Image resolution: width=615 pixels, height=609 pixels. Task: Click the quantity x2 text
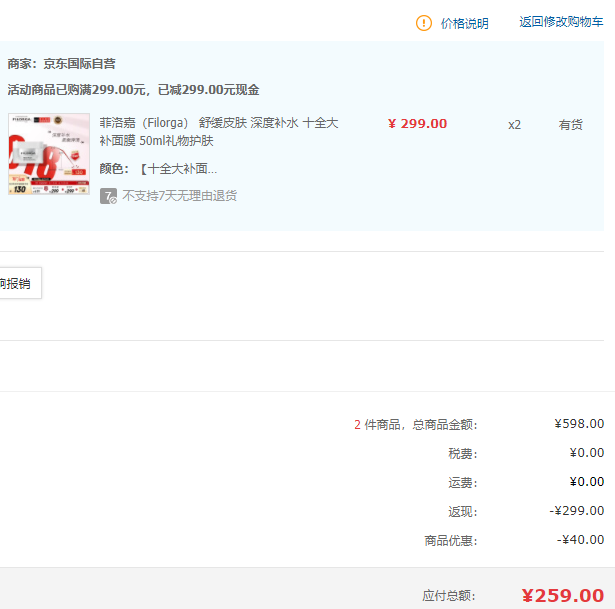coord(514,125)
